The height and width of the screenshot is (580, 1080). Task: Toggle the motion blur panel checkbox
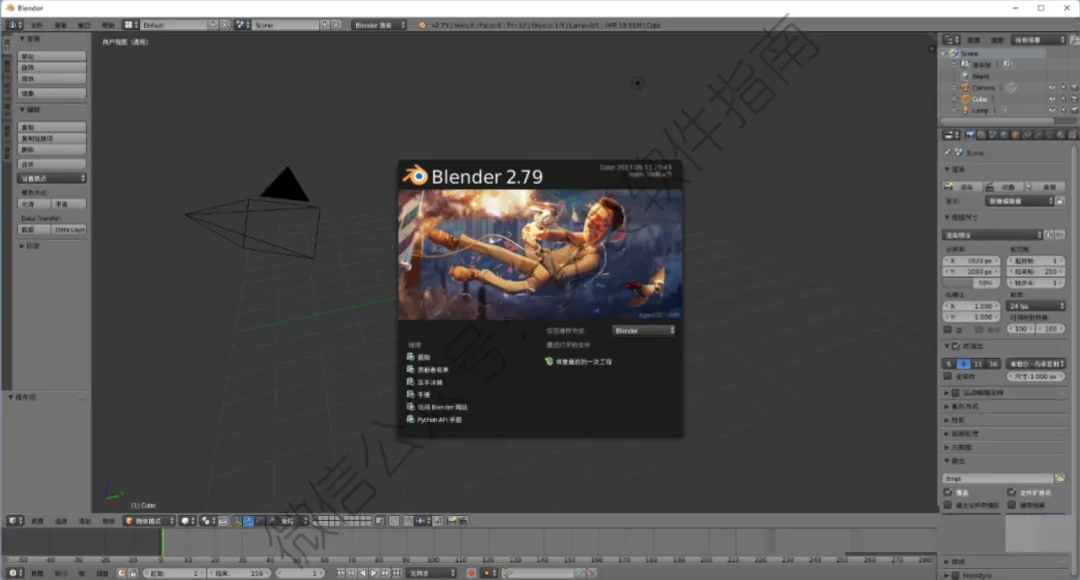tap(956, 393)
